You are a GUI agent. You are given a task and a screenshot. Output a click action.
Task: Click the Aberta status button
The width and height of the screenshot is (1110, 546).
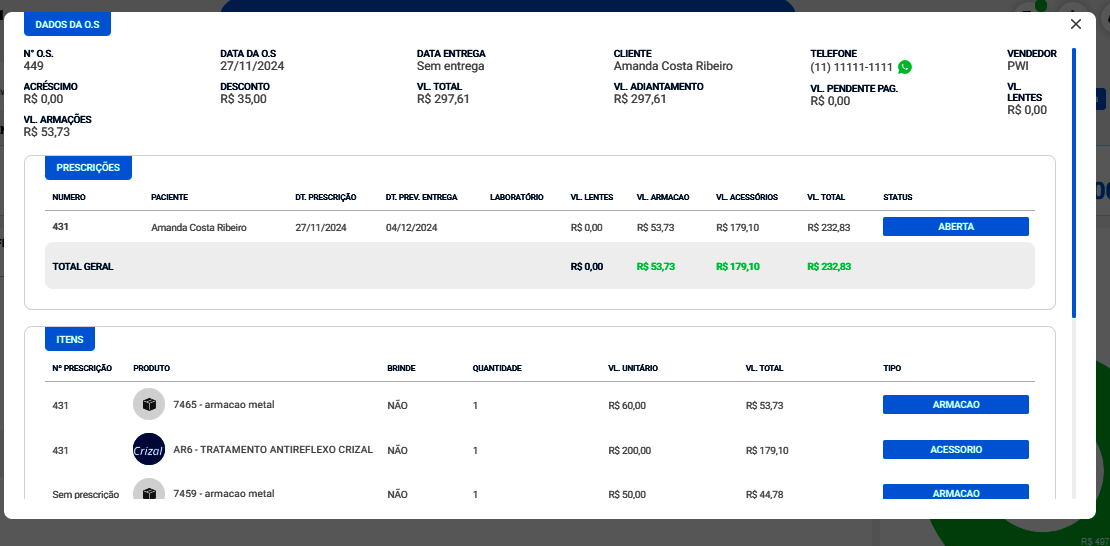(x=955, y=227)
